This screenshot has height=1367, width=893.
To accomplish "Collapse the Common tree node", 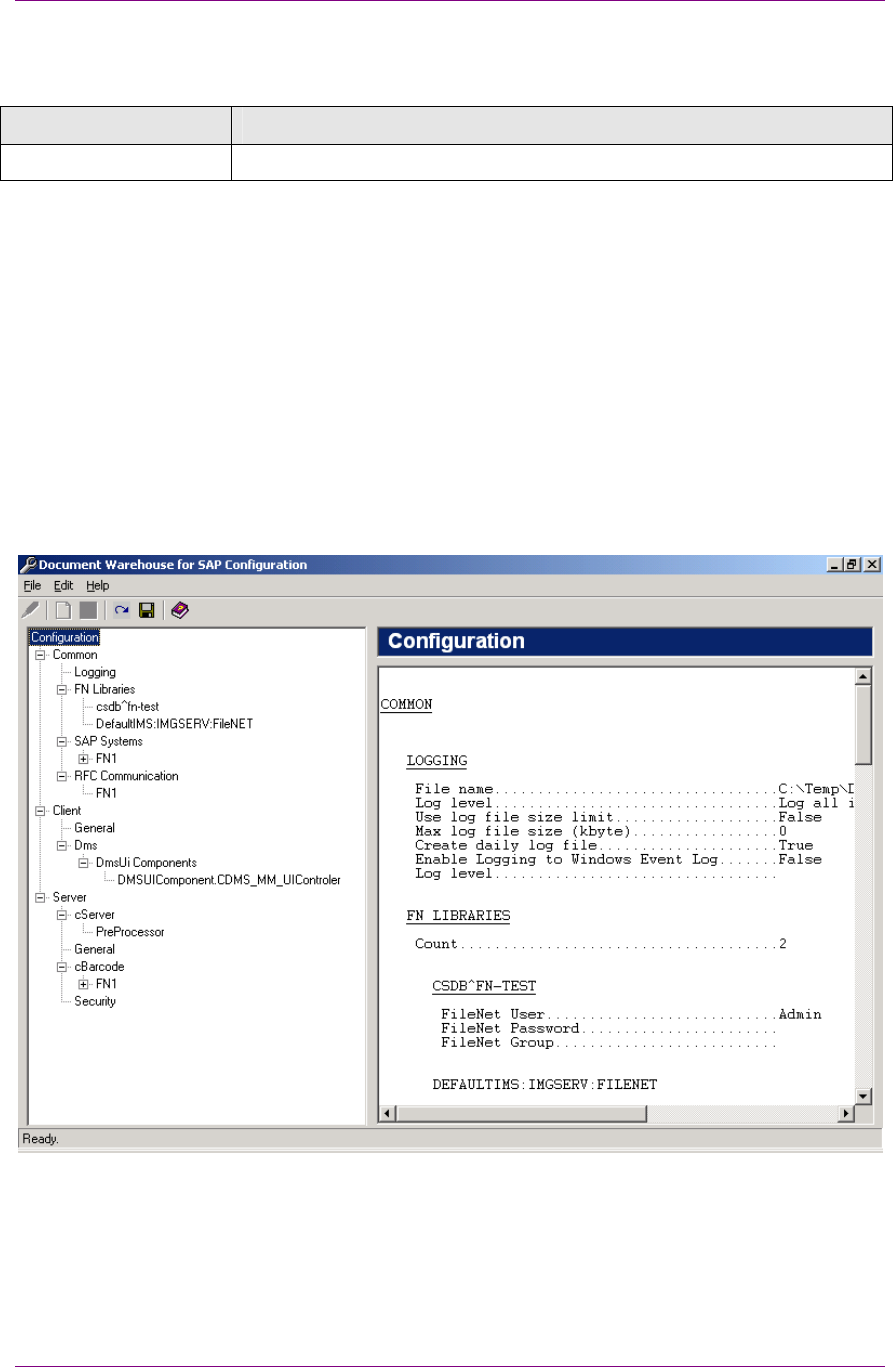I will pos(40,655).
